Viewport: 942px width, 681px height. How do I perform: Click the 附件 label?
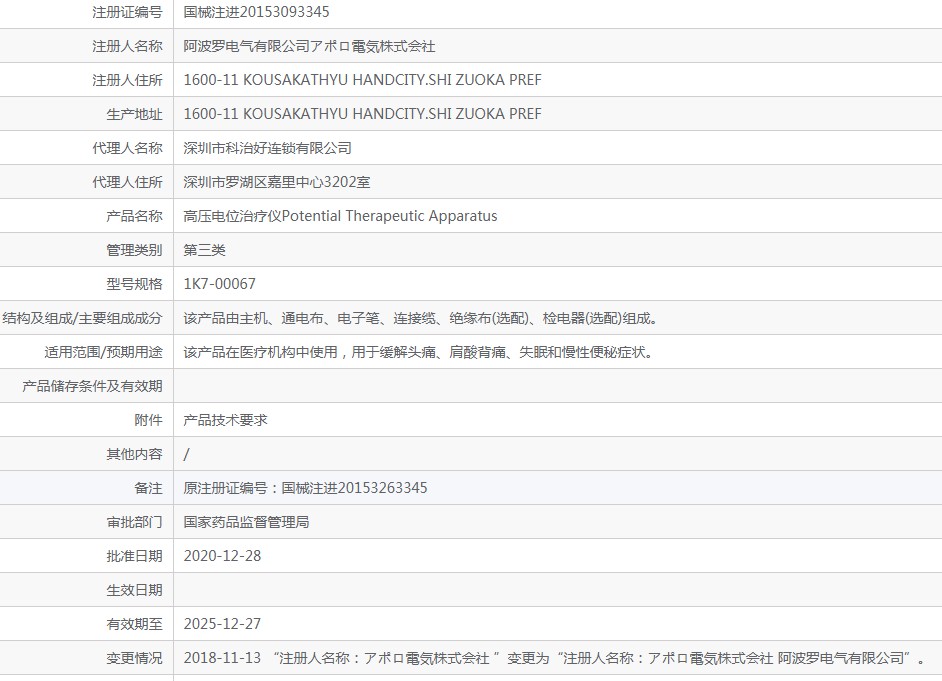(x=148, y=420)
